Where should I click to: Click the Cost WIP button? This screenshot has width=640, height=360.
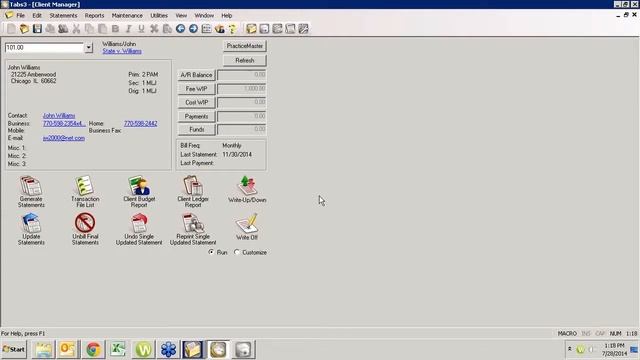pos(196,102)
